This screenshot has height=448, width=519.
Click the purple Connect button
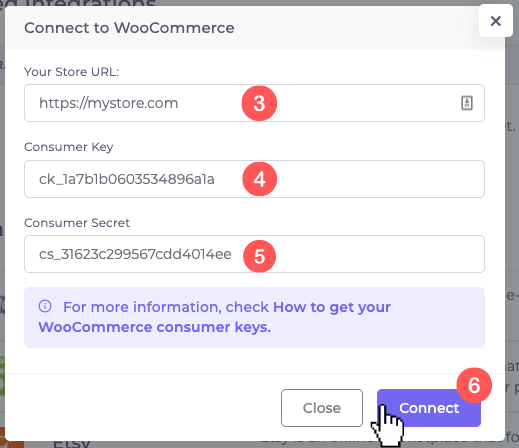[429, 408]
